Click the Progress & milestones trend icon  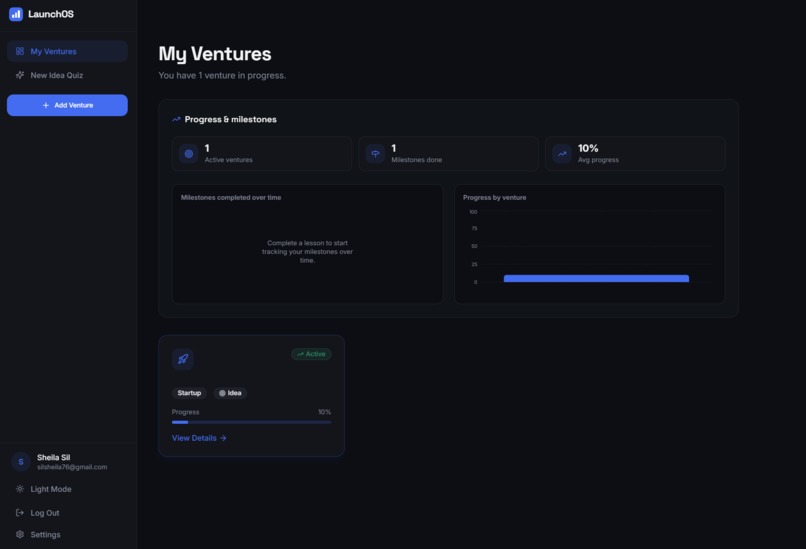tap(176, 119)
